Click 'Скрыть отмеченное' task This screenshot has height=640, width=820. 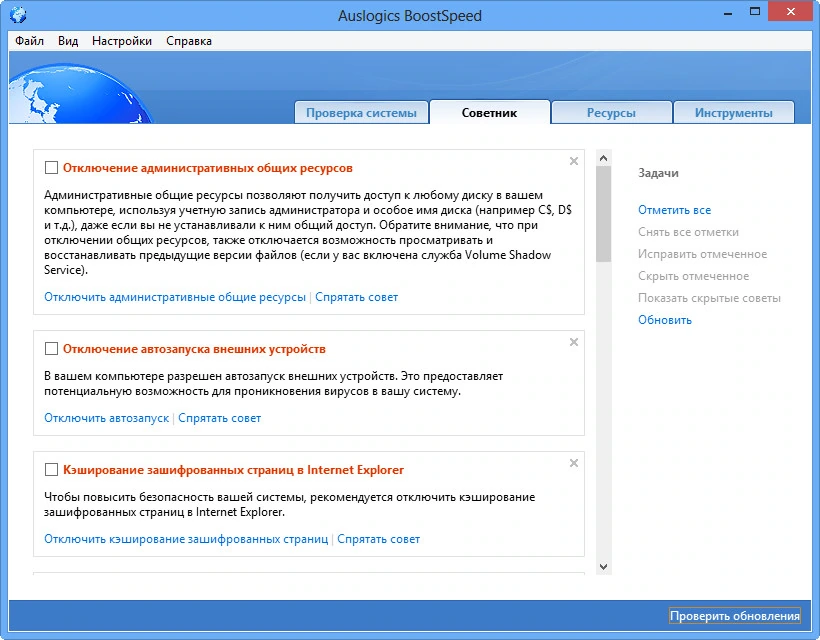(693, 276)
